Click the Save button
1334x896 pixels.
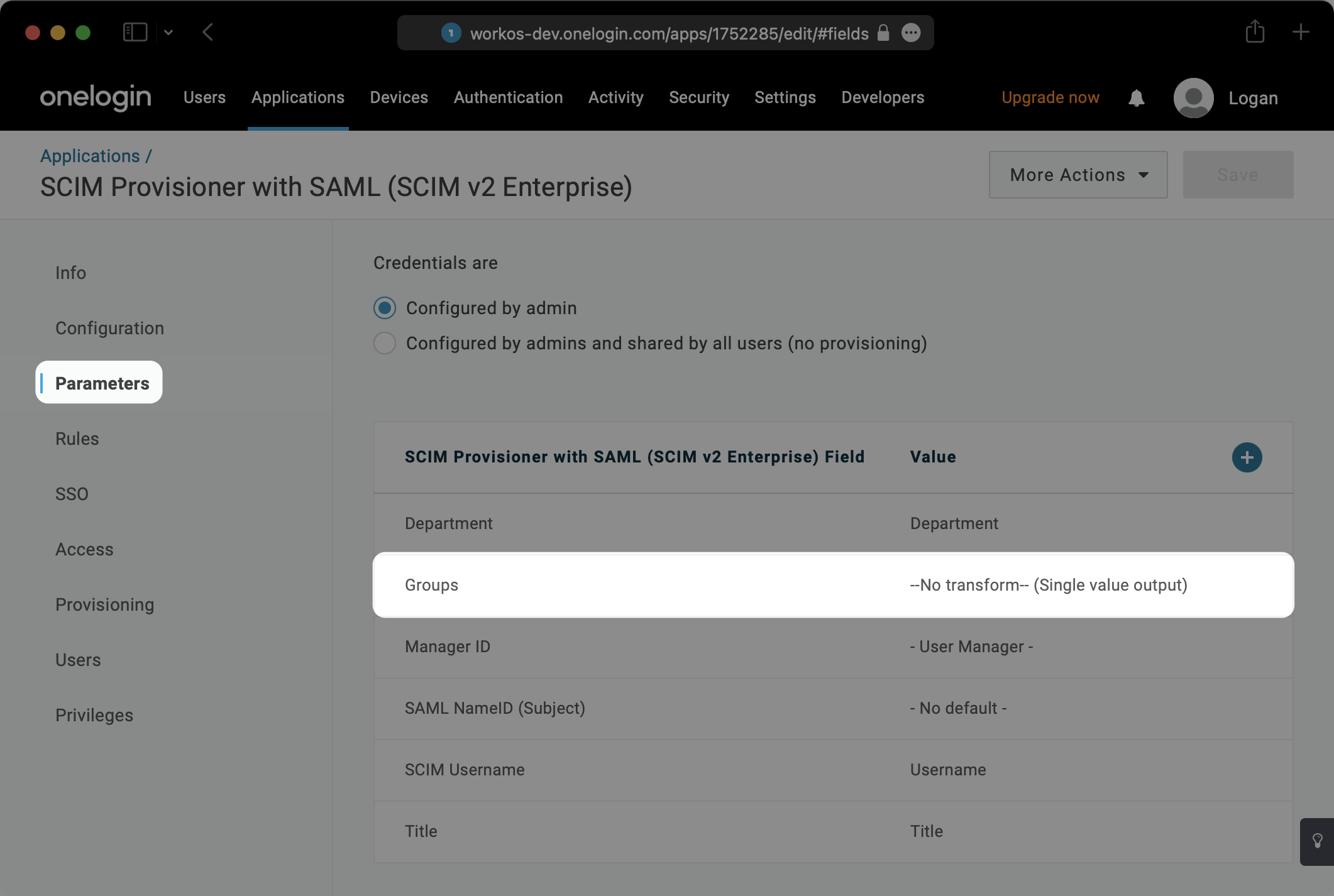pyautogui.click(x=1238, y=174)
